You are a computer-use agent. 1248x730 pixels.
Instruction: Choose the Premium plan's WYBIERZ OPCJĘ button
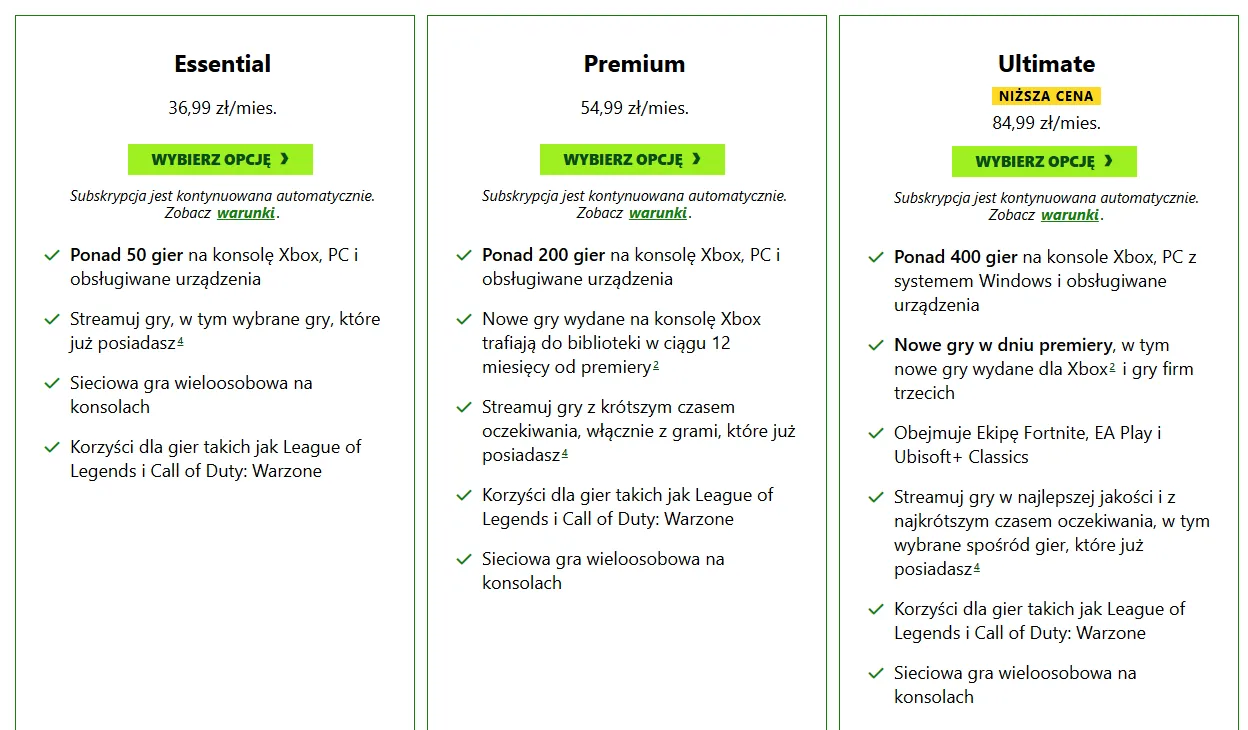(632, 159)
